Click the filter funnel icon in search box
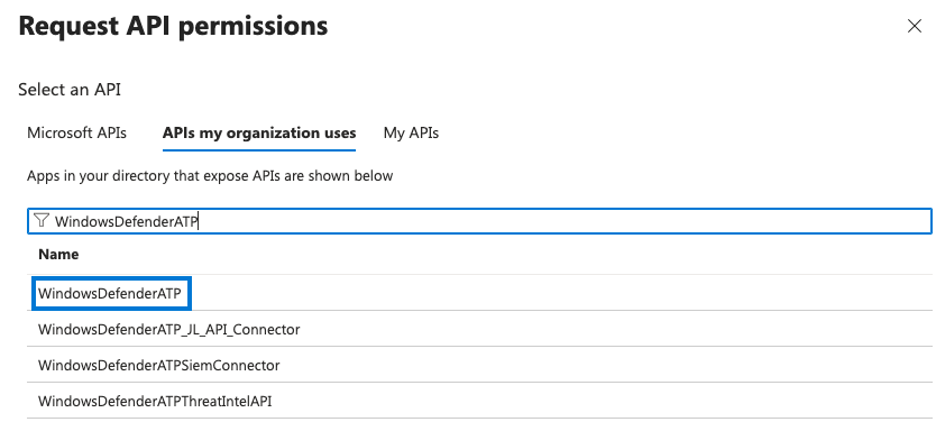 [x=41, y=221]
